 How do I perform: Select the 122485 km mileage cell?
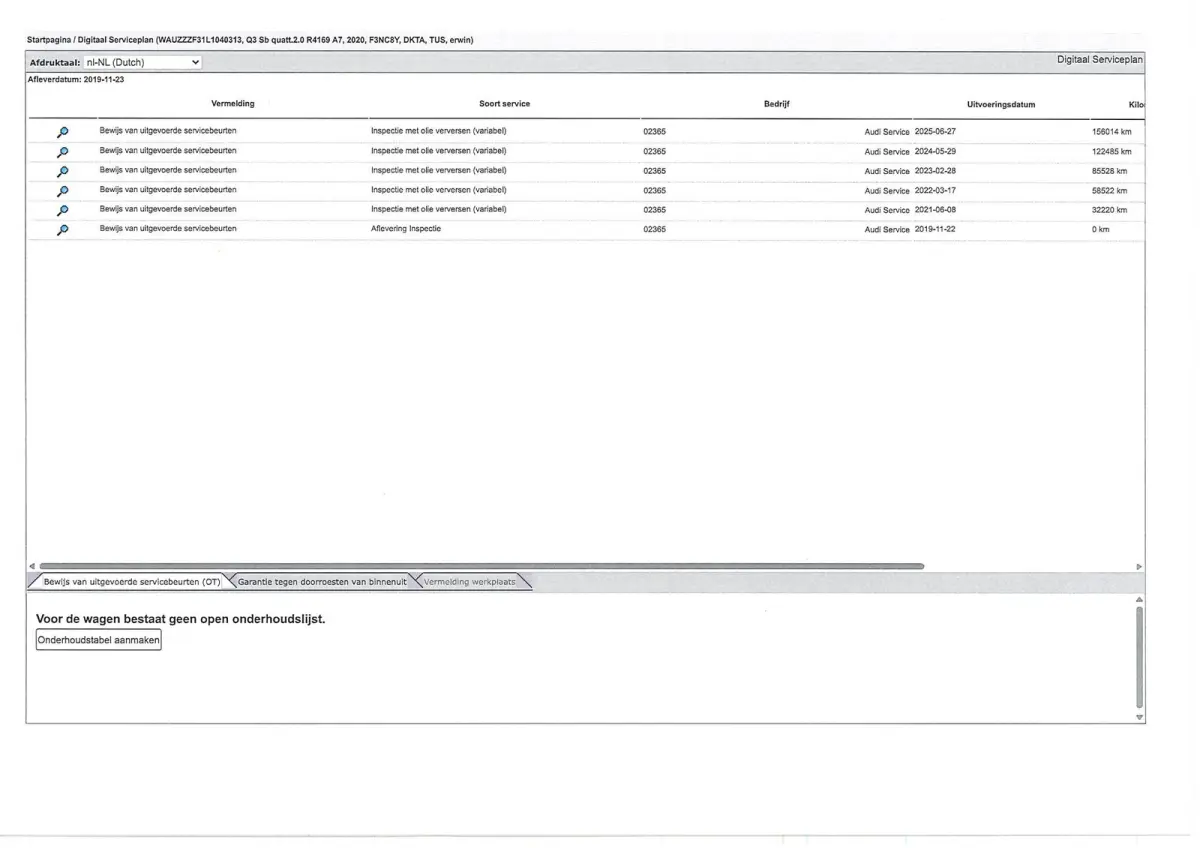click(x=1112, y=151)
